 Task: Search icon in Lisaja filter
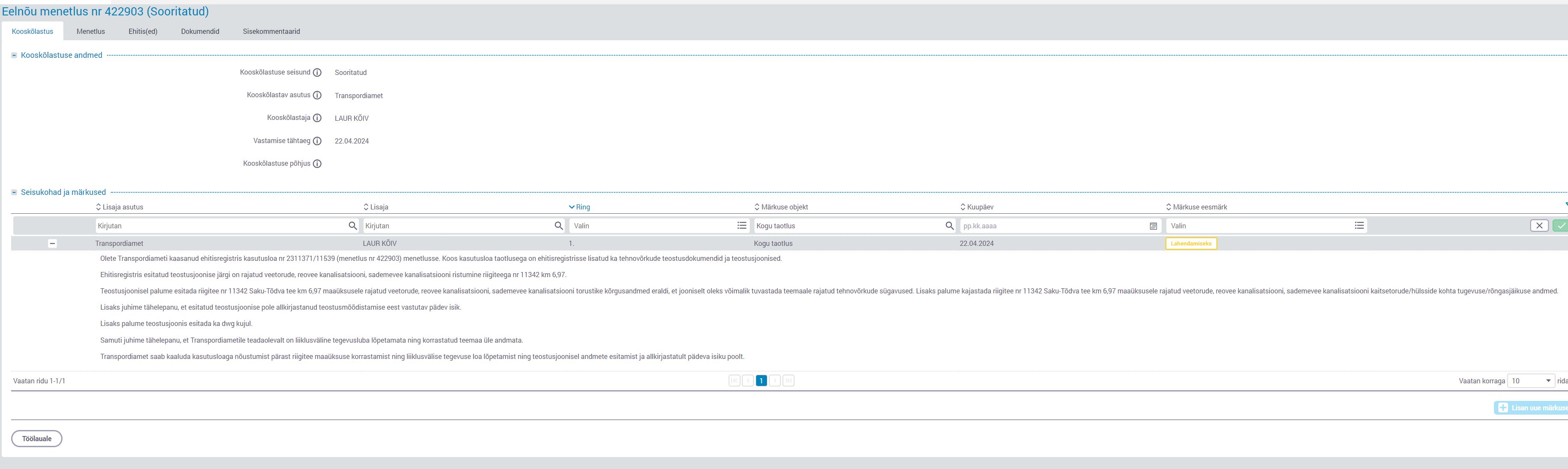click(x=559, y=226)
